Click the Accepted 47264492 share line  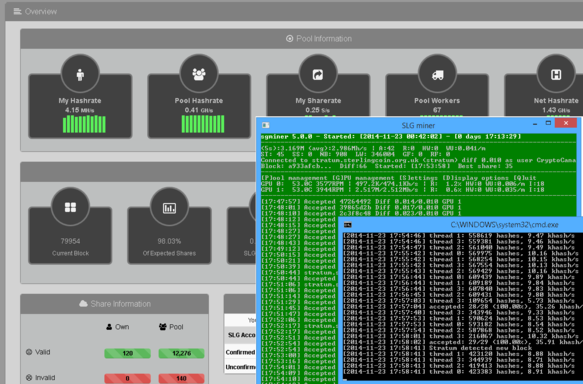361,201
